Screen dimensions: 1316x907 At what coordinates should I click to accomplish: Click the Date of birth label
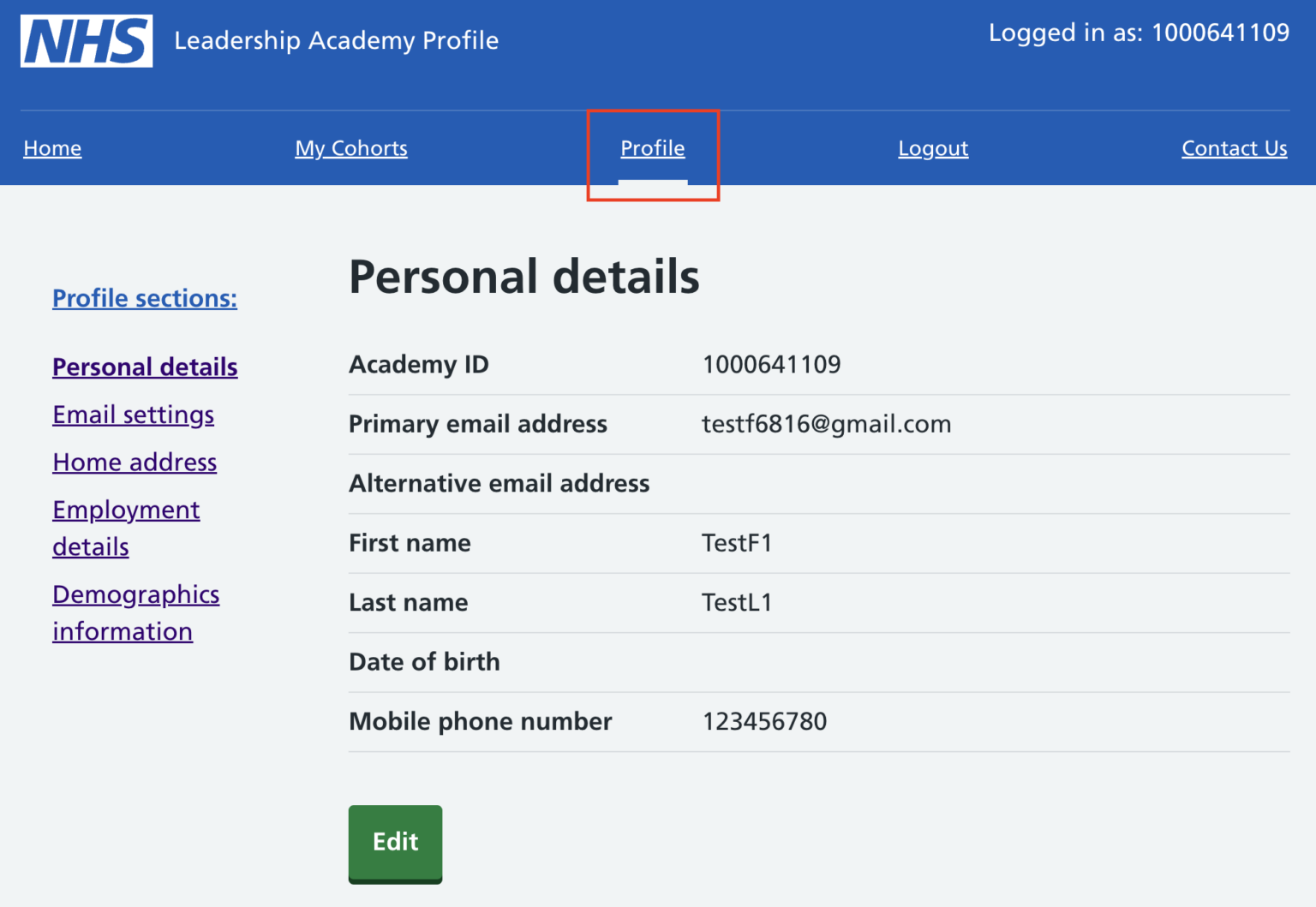point(424,662)
